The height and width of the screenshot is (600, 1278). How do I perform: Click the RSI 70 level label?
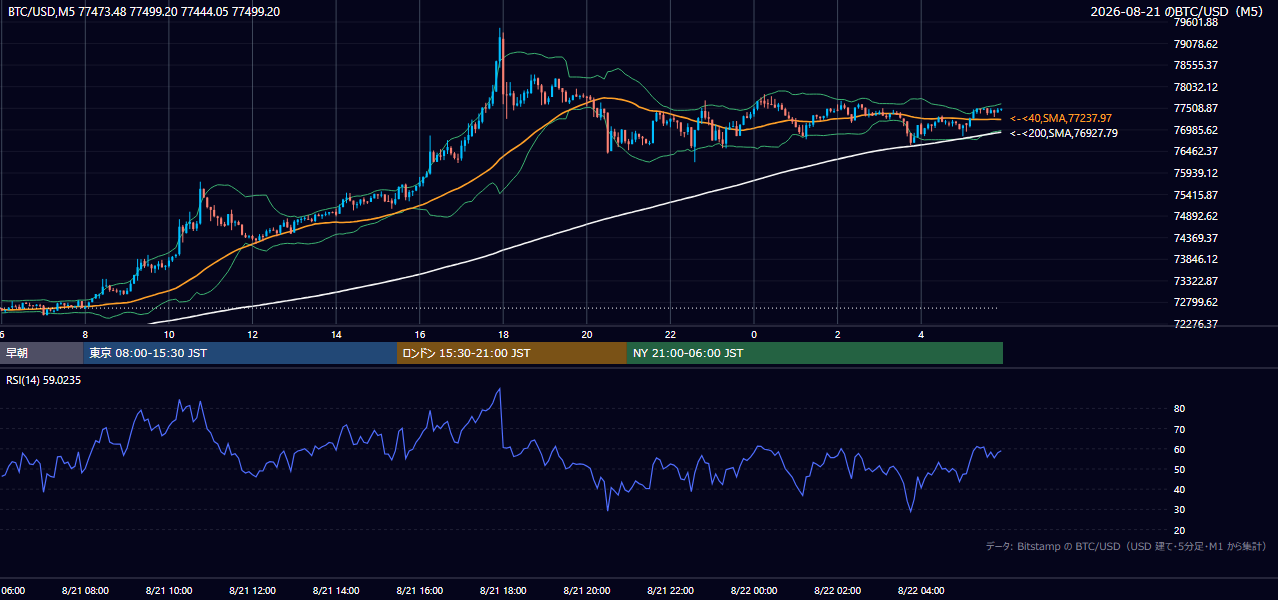pos(1179,429)
